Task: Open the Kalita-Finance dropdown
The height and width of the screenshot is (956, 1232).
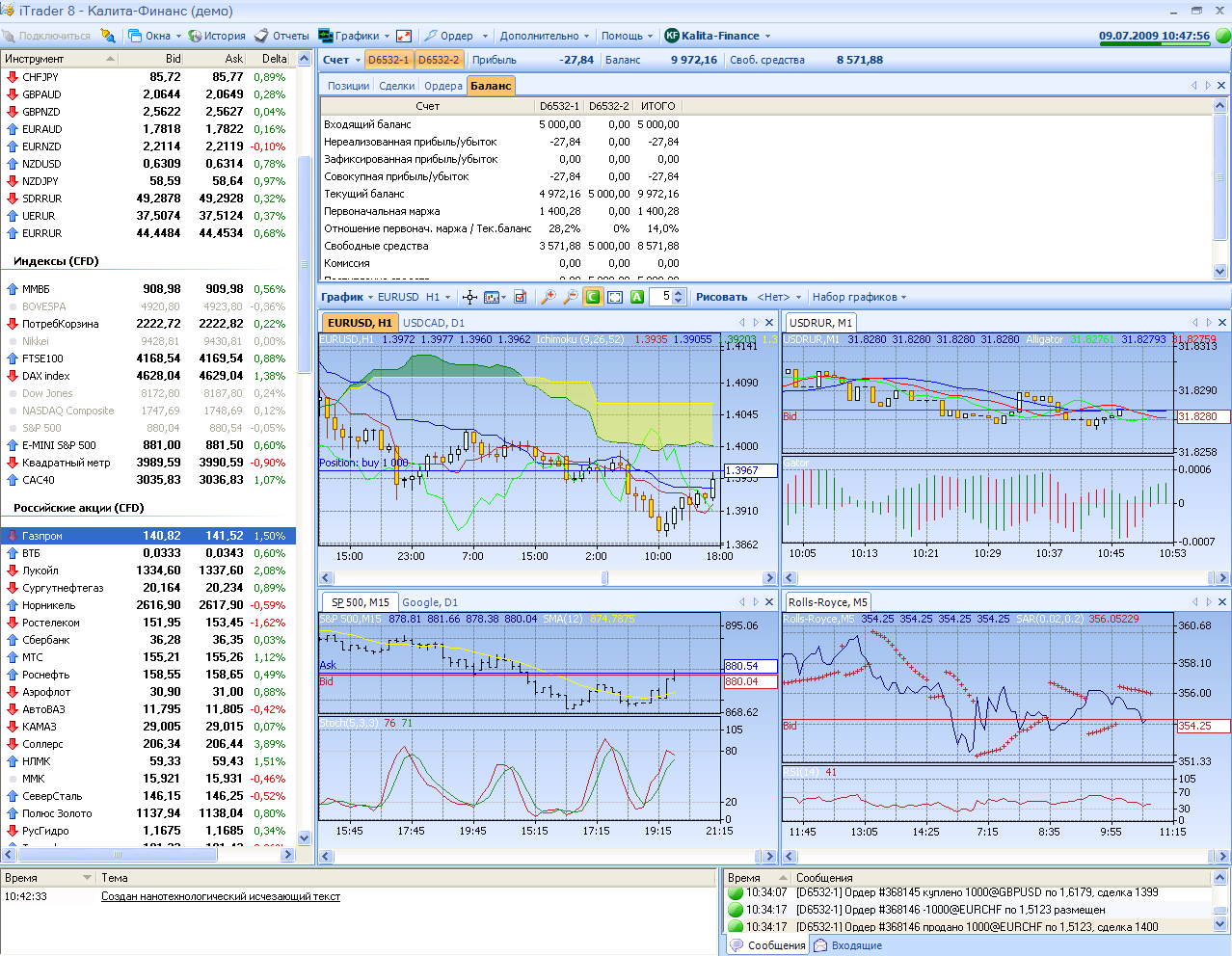Action: coord(718,36)
